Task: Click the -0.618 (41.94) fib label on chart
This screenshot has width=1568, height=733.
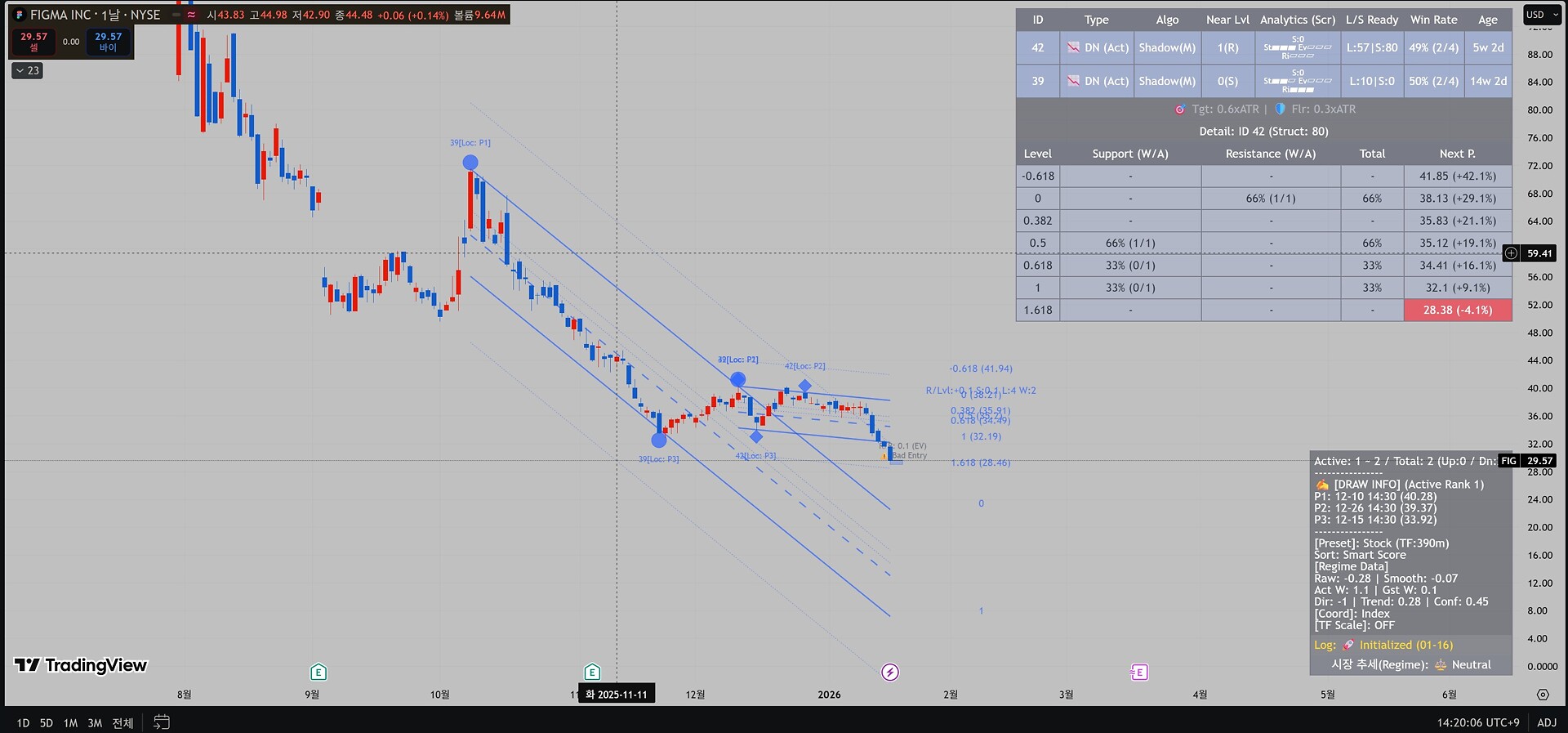Action: click(x=981, y=369)
